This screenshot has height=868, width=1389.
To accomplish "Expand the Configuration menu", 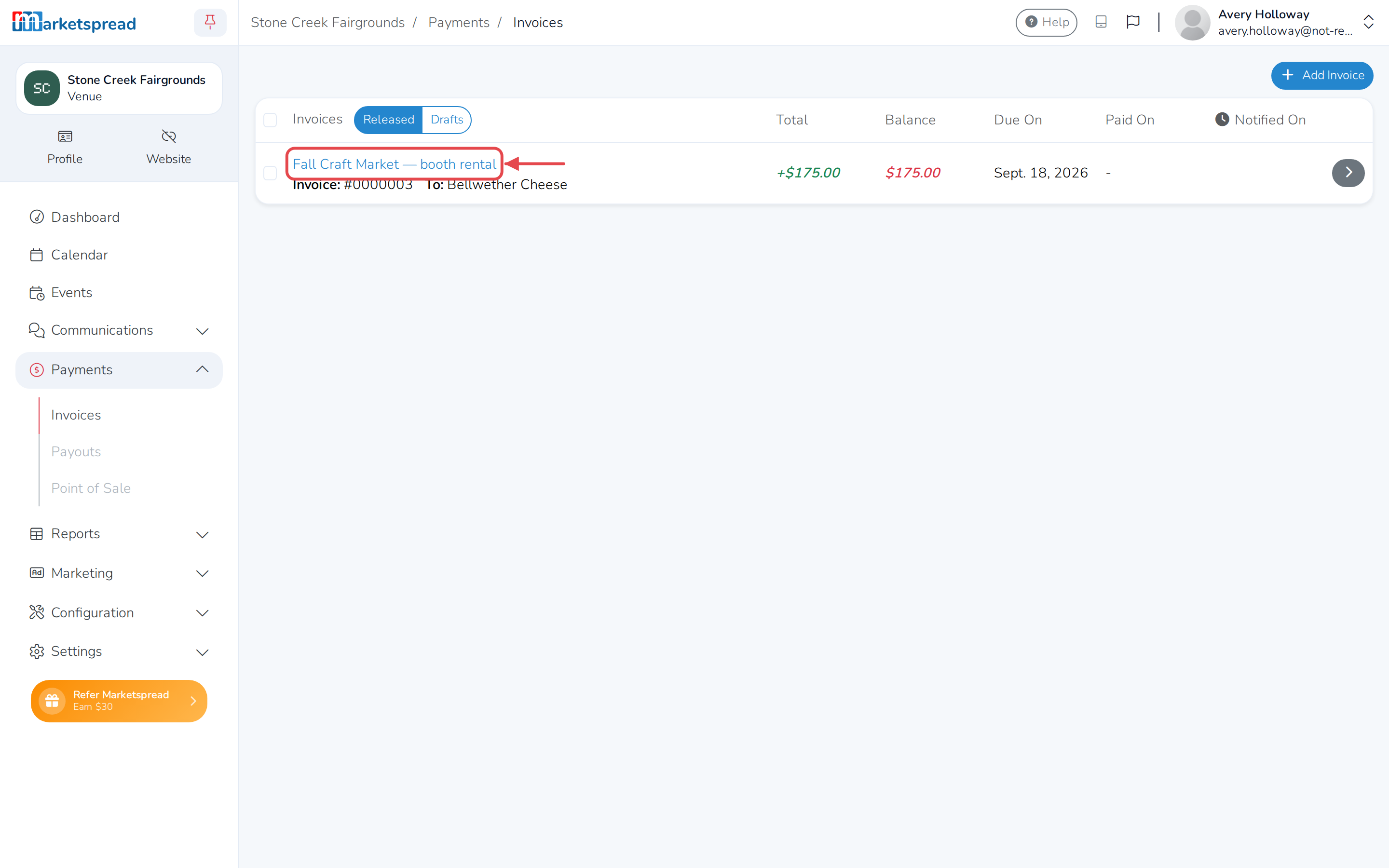I will click(119, 612).
